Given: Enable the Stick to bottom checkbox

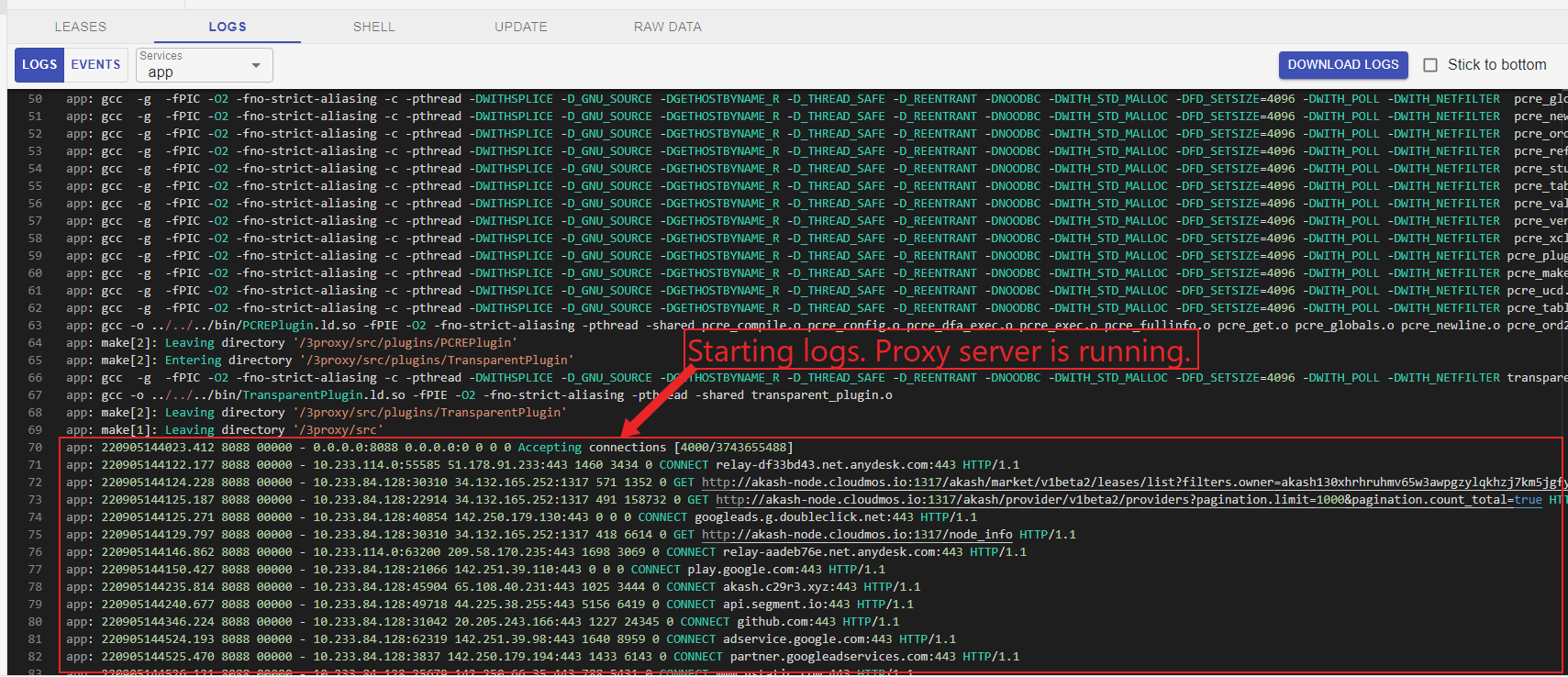Looking at the screenshot, I should 1429,65.
